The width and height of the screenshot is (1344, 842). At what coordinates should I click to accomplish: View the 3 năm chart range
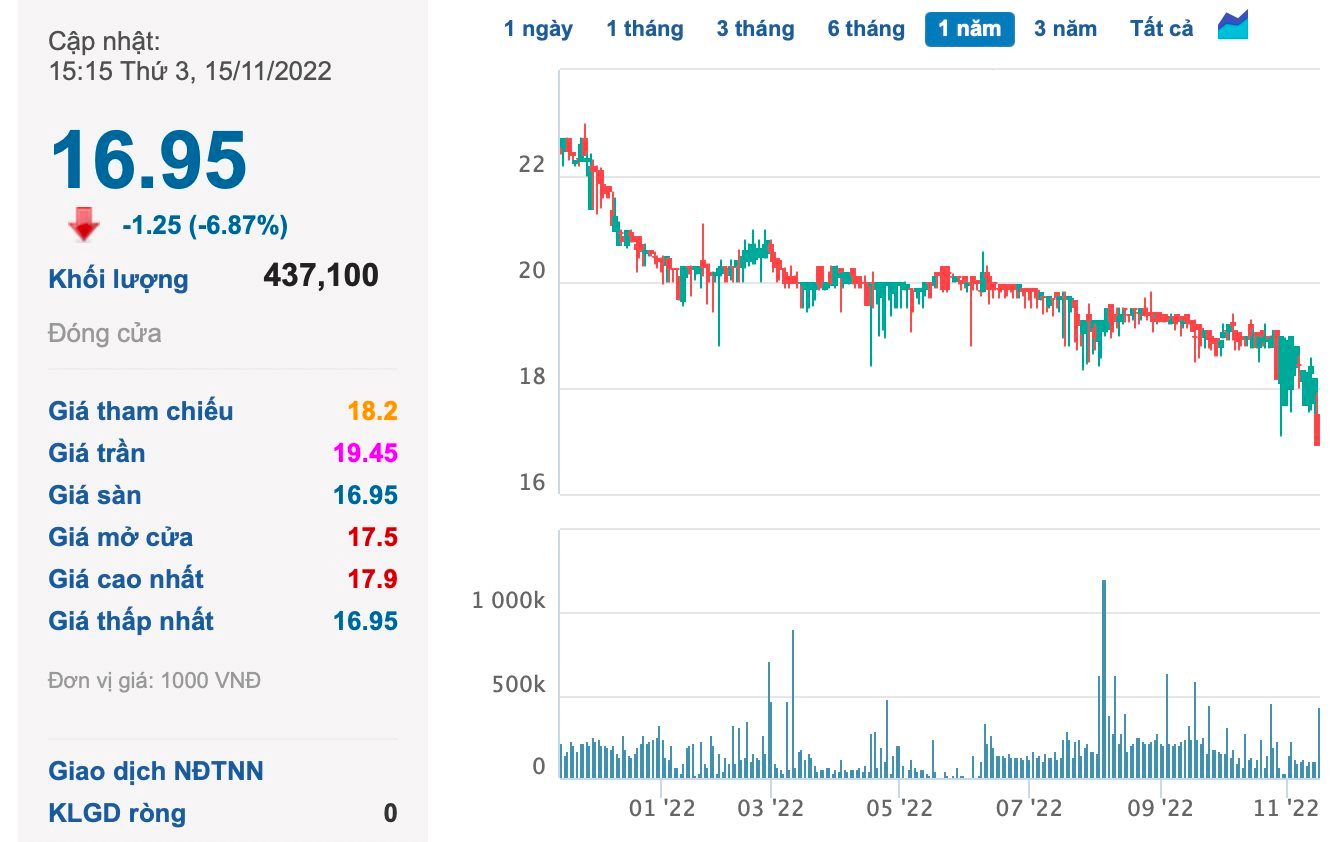pos(1065,28)
